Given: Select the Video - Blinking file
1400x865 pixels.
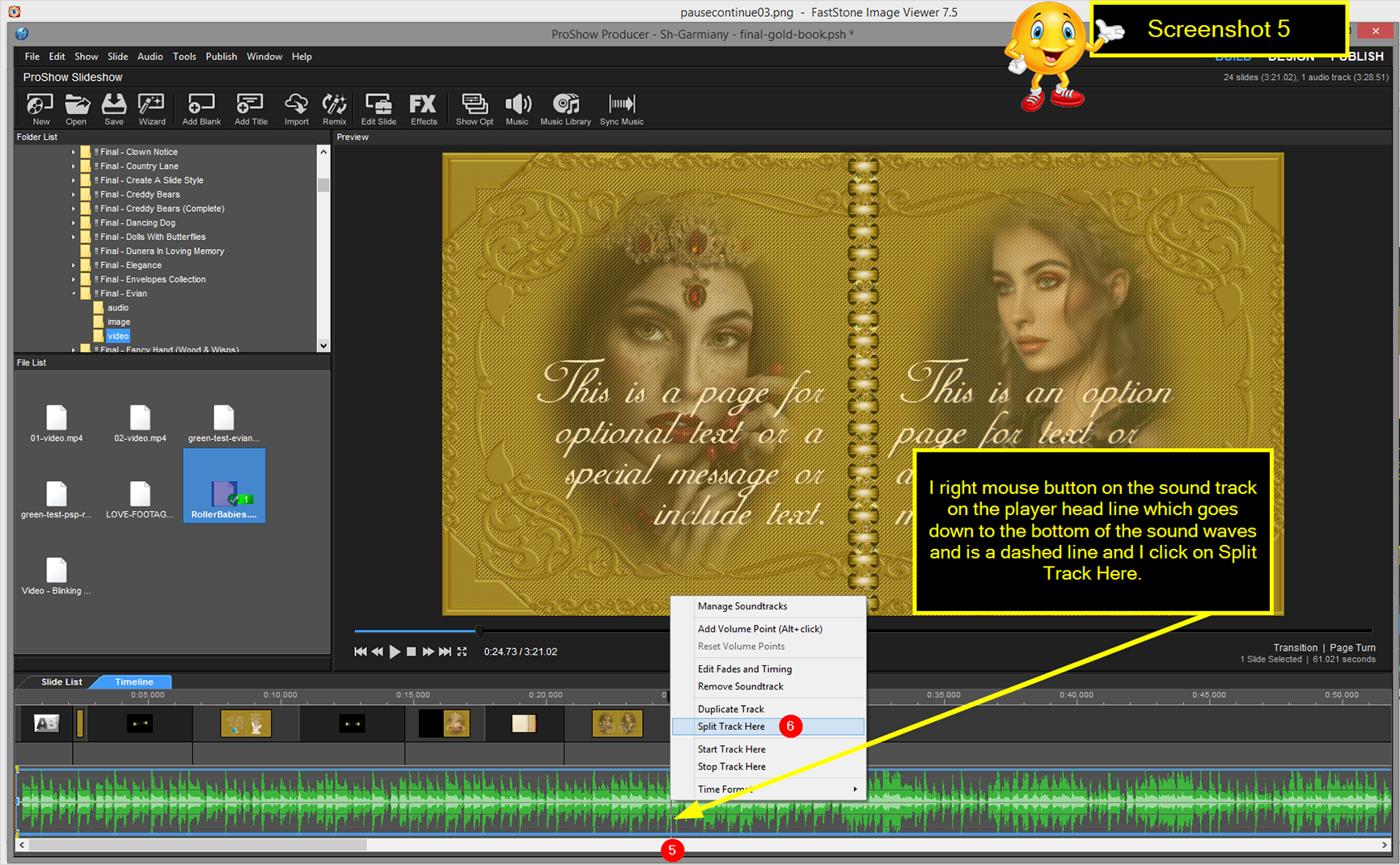Looking at the screenshot, I should [57, 576].
